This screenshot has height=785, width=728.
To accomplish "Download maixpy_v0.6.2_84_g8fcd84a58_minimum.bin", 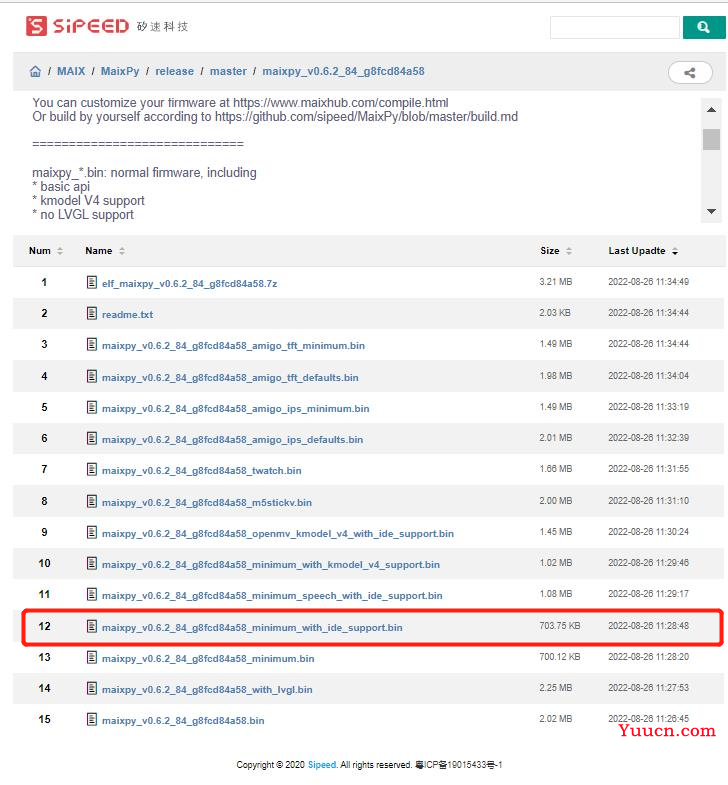I will click(x=208, y=659).
